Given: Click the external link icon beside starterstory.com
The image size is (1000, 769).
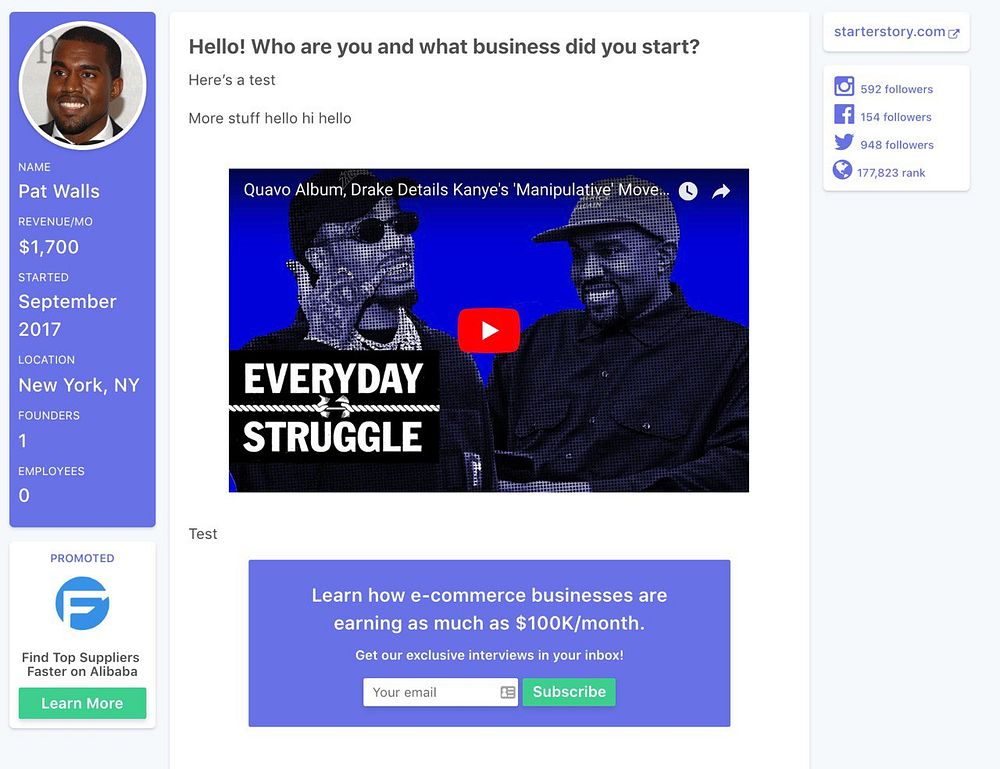Looking at the screenshot, I should click(x=953, y=34).
